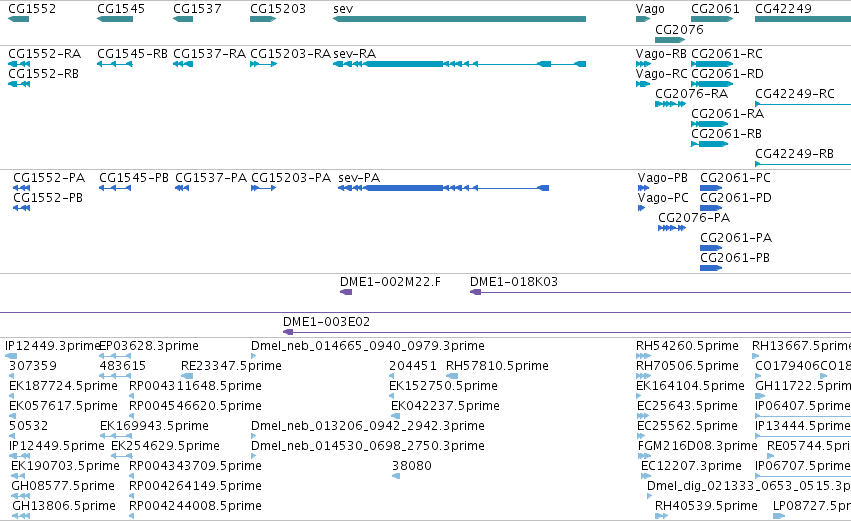Select the Vago-PC protein label

click(663, 198)
